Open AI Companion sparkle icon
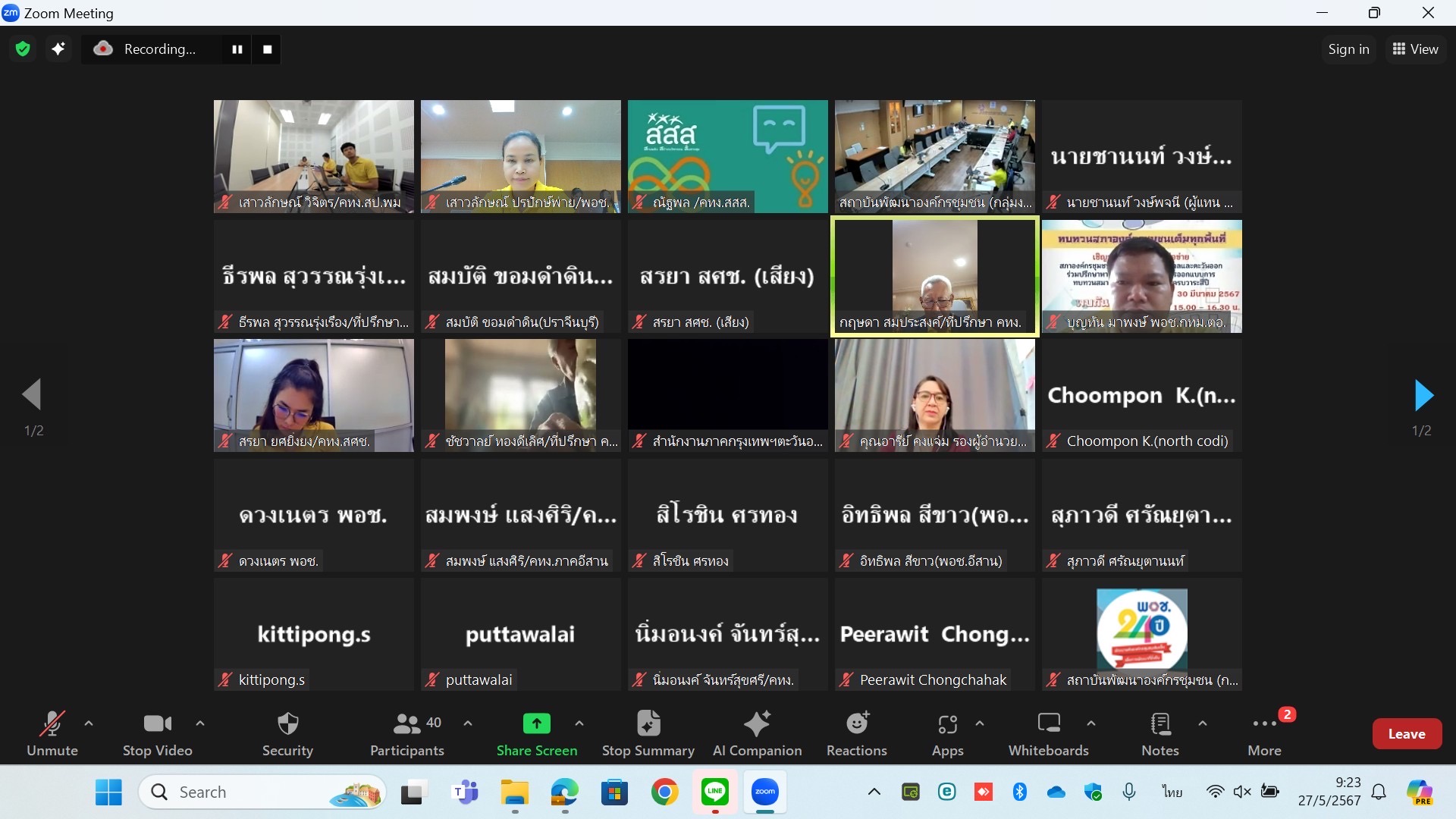 [757, 724]
